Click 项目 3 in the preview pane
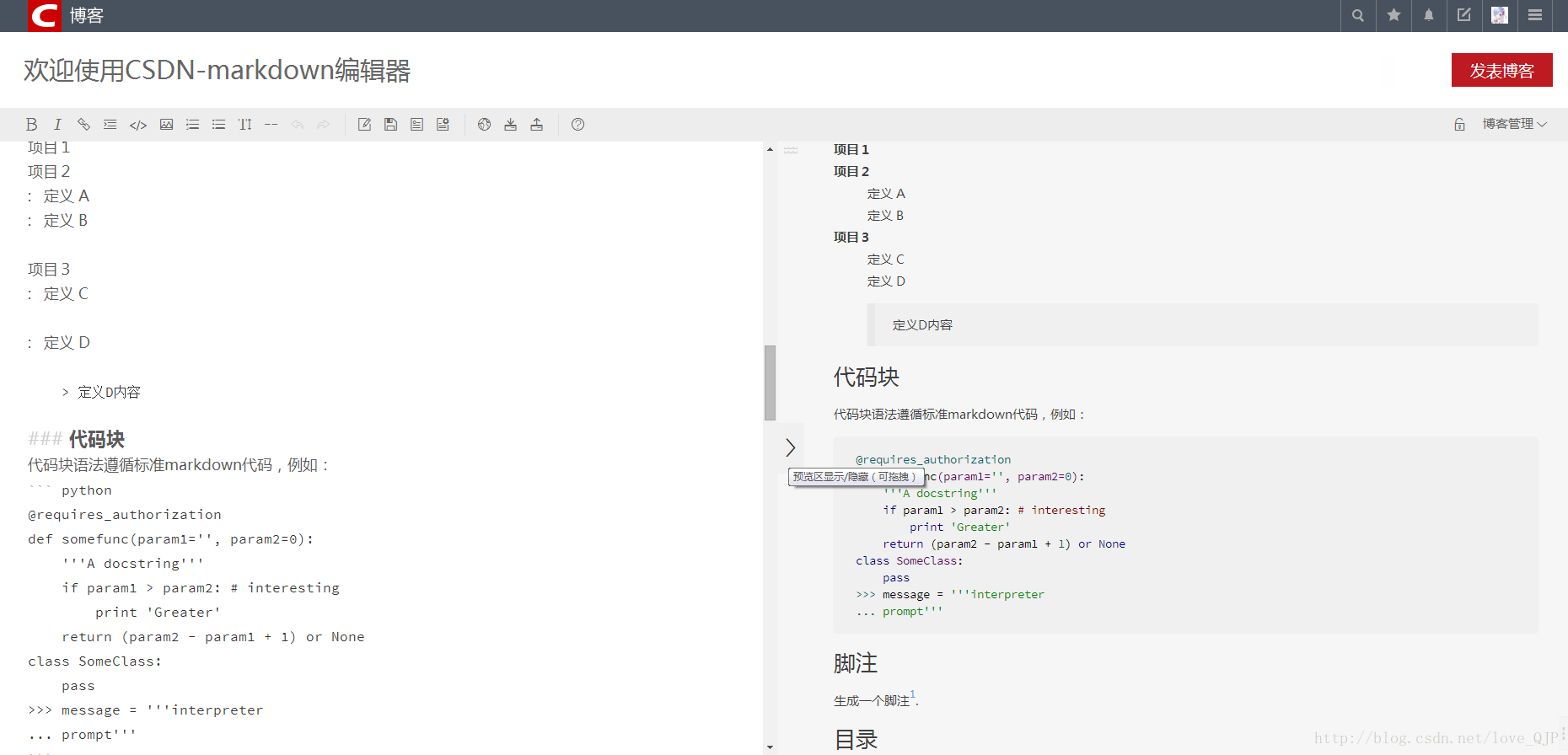This screenshot has height=755, width=1568. tap(851, 238)
